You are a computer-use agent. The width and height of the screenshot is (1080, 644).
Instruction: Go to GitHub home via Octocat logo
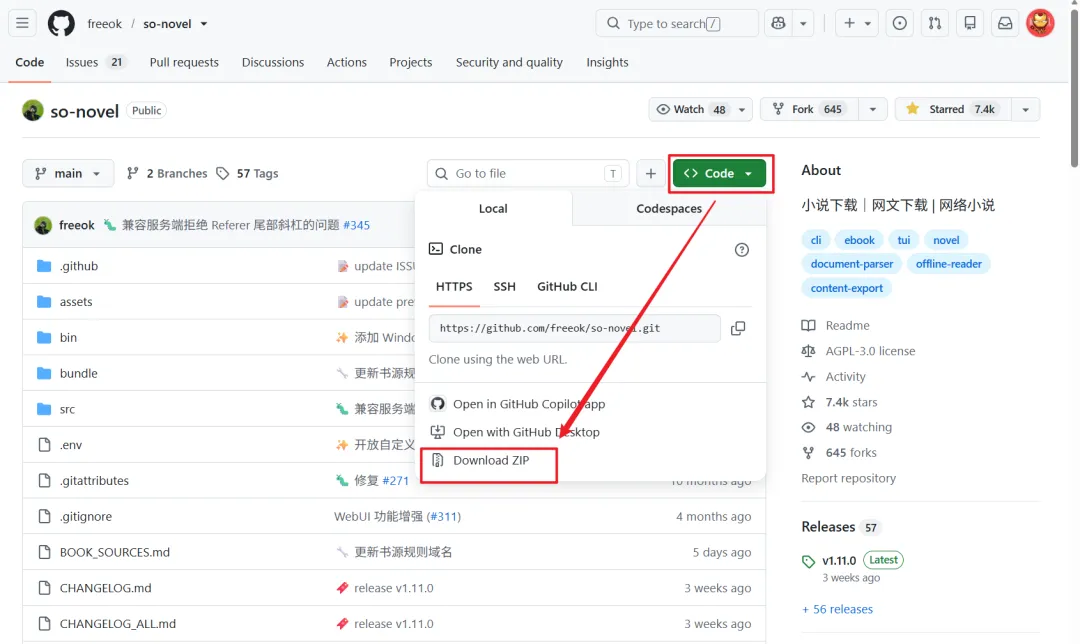click(61, 23)
